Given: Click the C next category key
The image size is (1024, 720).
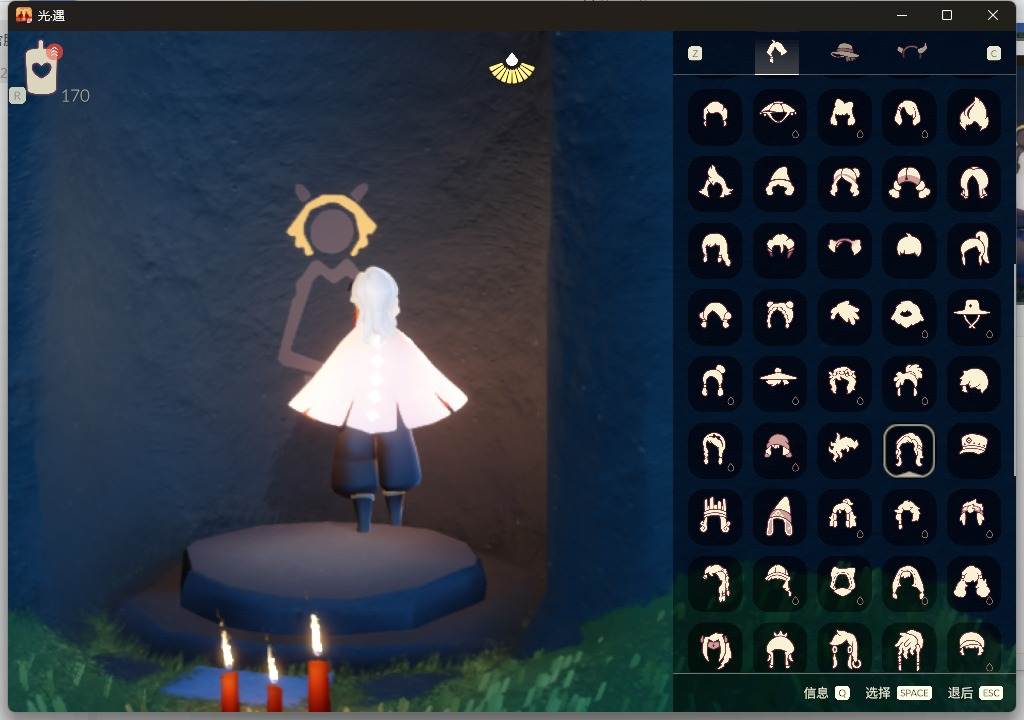Looking at the screenshot, I should pos(993,53).
